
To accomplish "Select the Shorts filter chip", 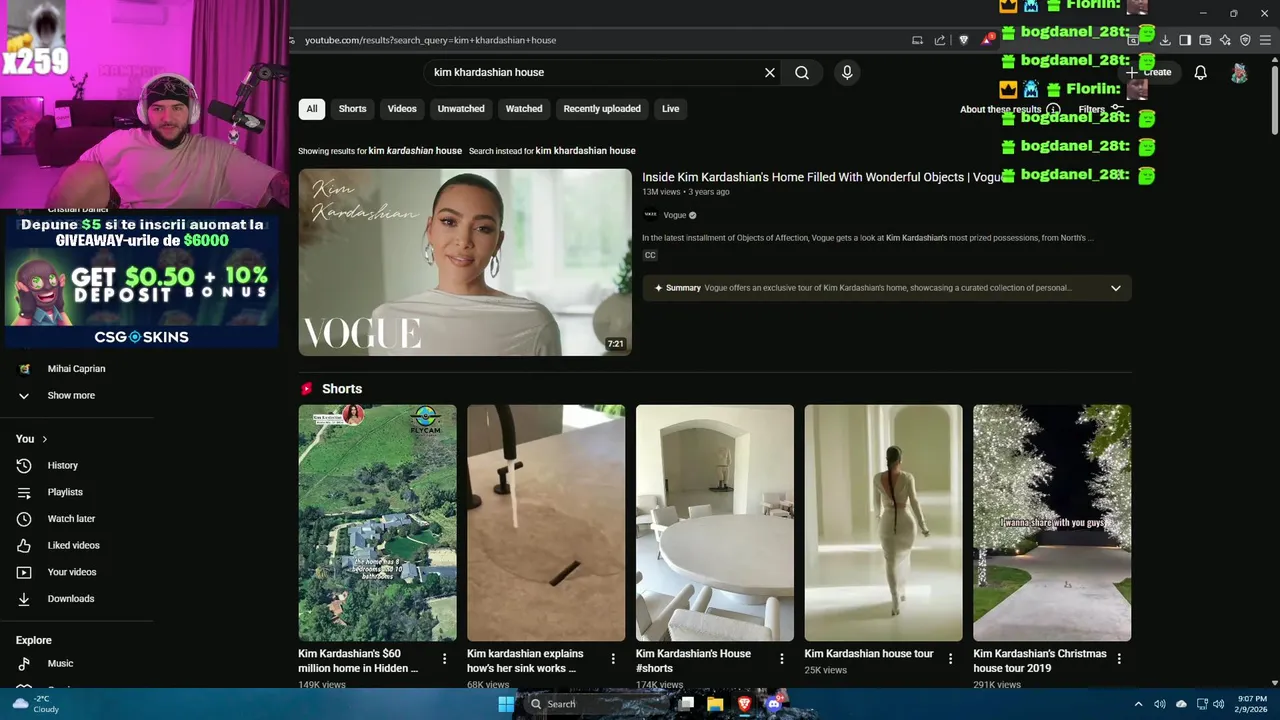I will (352, 109).
